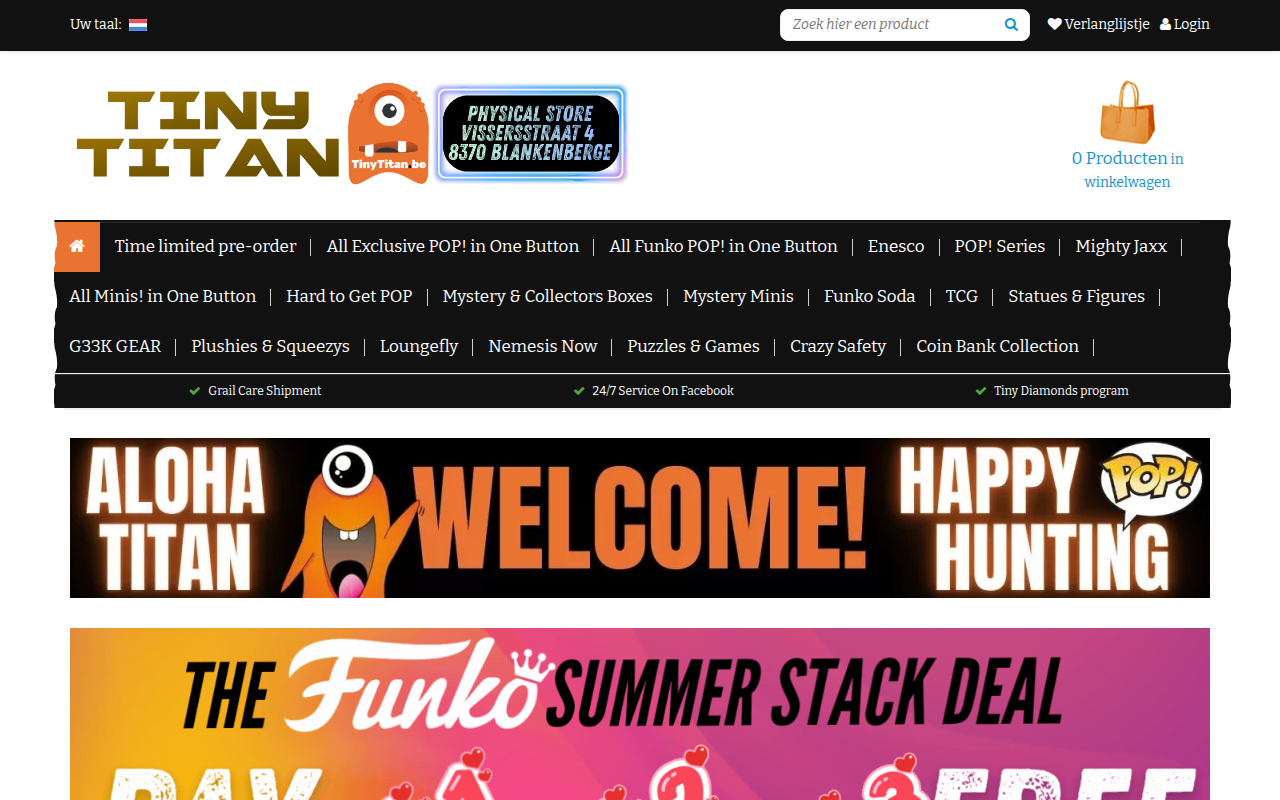Click the orange monster mascot logo
Image resolution: width=1280 pixels, height=800 pixels.
click(388, 134)
